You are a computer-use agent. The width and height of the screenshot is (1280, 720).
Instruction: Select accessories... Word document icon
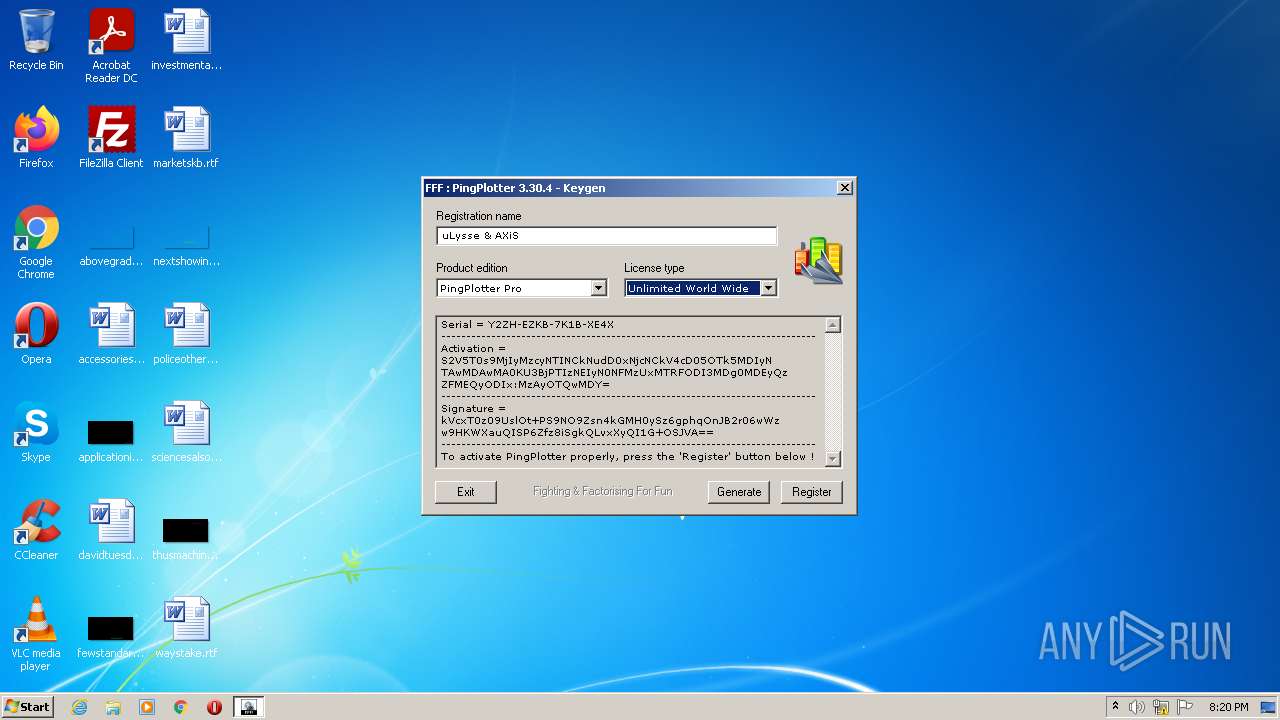pyautogui.click(x=111, y=334)
